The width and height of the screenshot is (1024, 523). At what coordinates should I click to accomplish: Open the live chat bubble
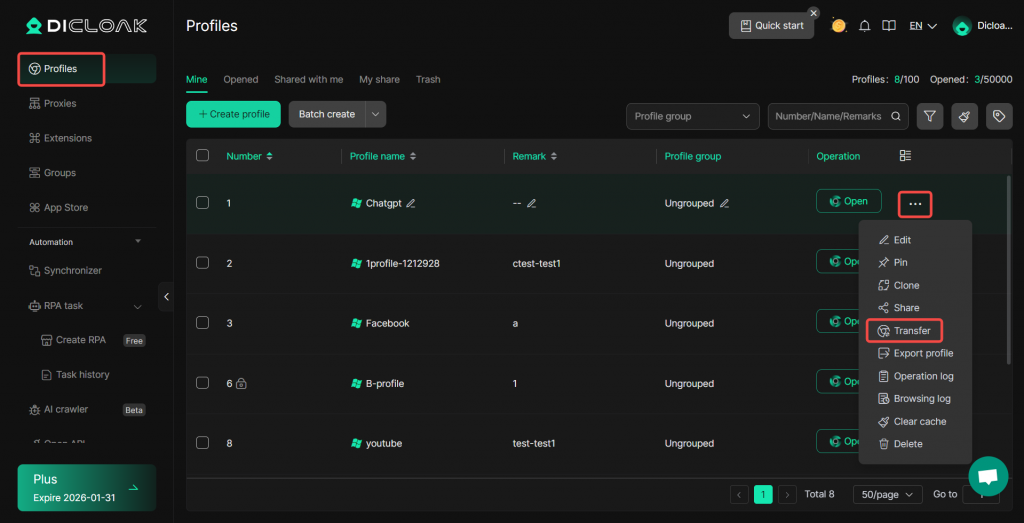pos(988,476)
